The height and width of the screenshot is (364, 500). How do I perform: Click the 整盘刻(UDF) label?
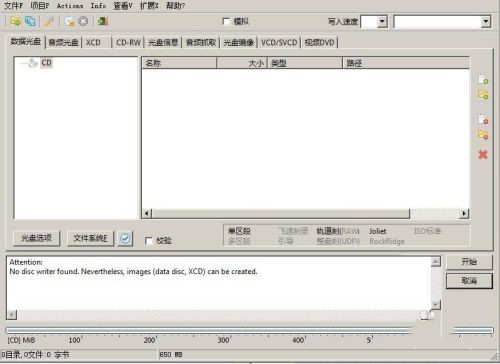click(x=338, y=241)
